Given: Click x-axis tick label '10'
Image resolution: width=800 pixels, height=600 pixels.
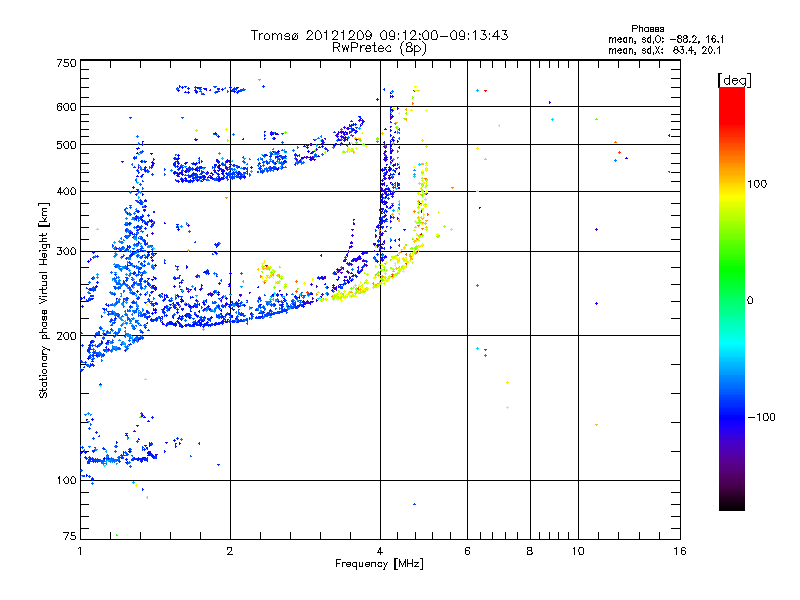Looking at the screenshot, I should (x=578, y=551).
